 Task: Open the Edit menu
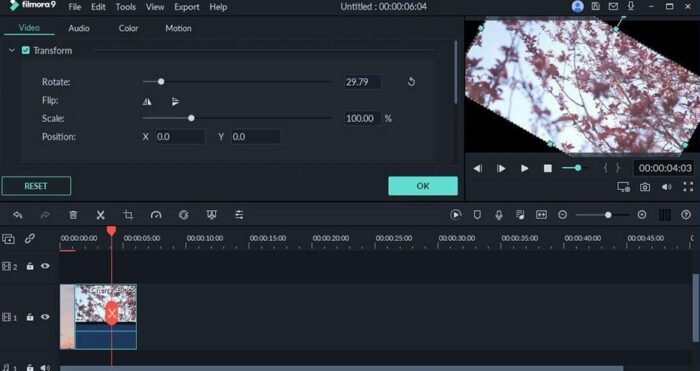click(x=98, y=7)
